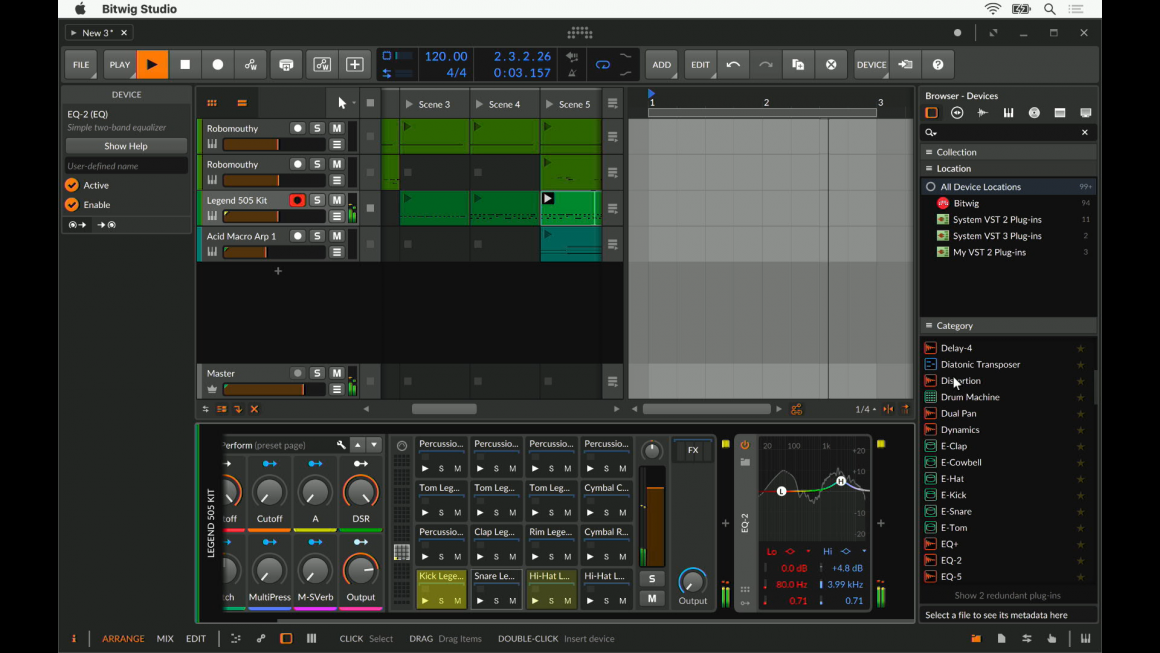This screenshot has width=1160, height=653.
Task: Toggle the Active checkbox for EQ-2
Action: tap(72, 185)
